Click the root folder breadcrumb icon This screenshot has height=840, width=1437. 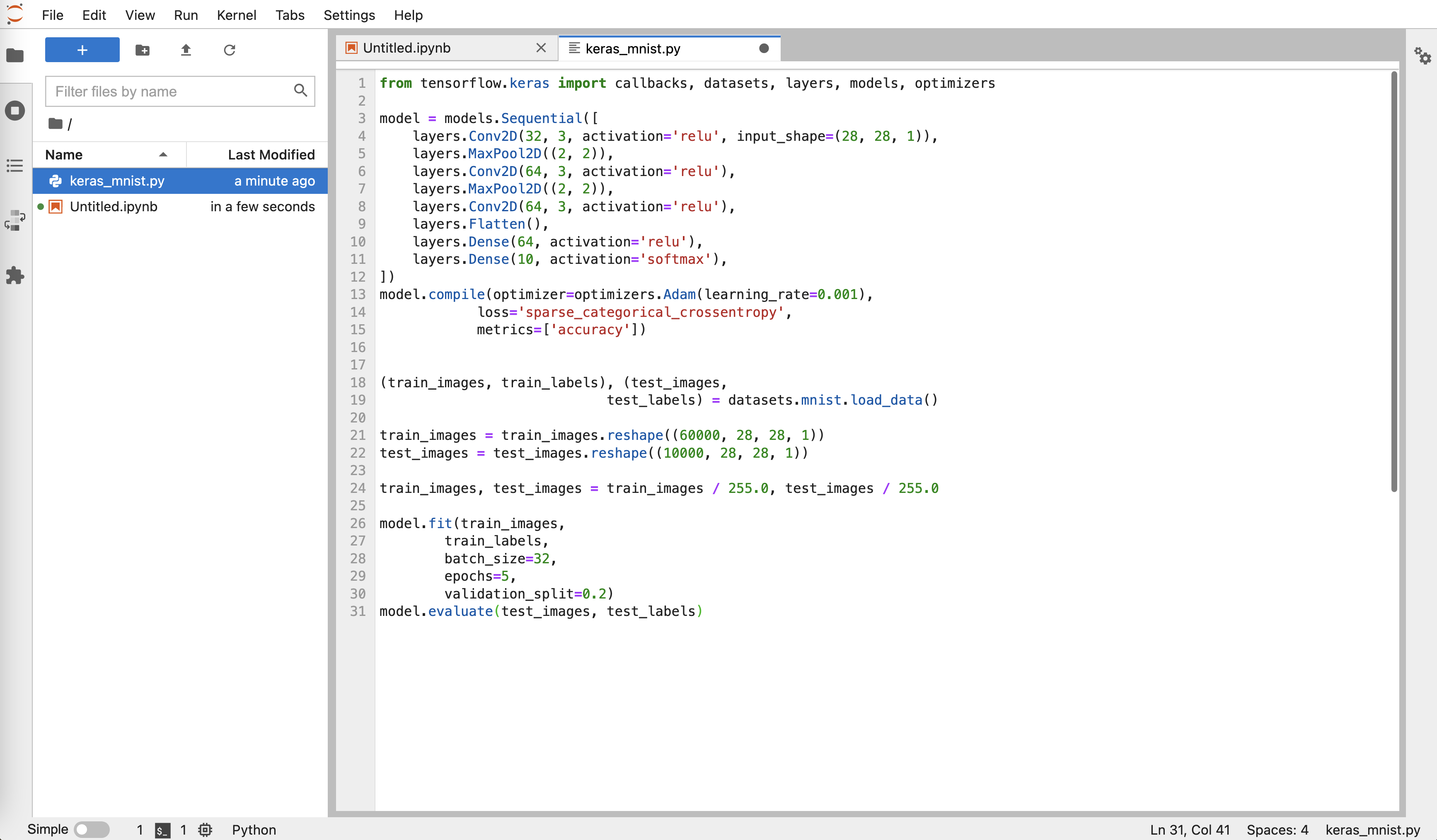coord(55,123)
